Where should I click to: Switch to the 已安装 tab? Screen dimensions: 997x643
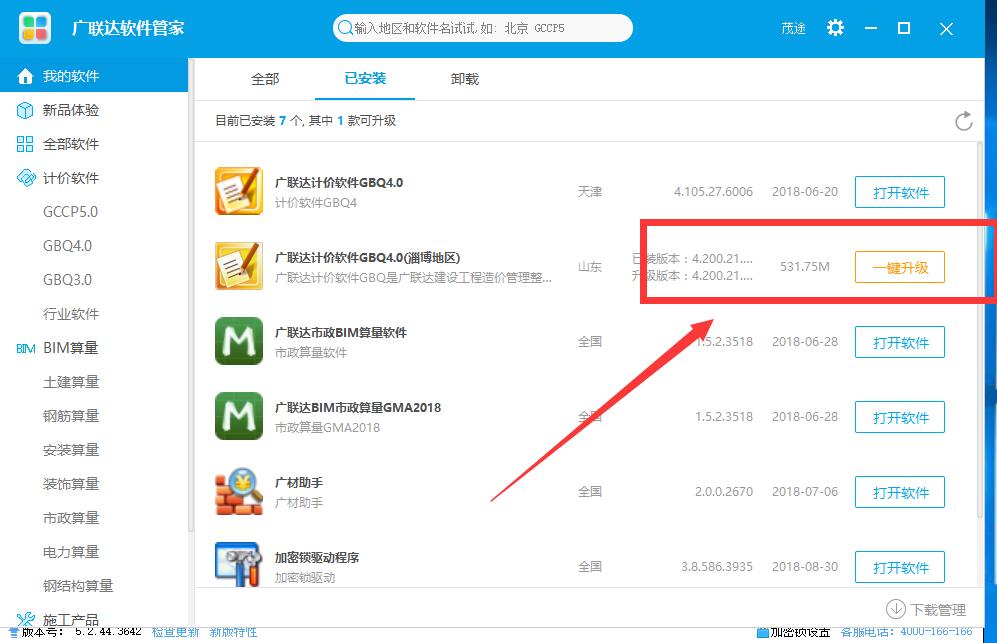365,78
